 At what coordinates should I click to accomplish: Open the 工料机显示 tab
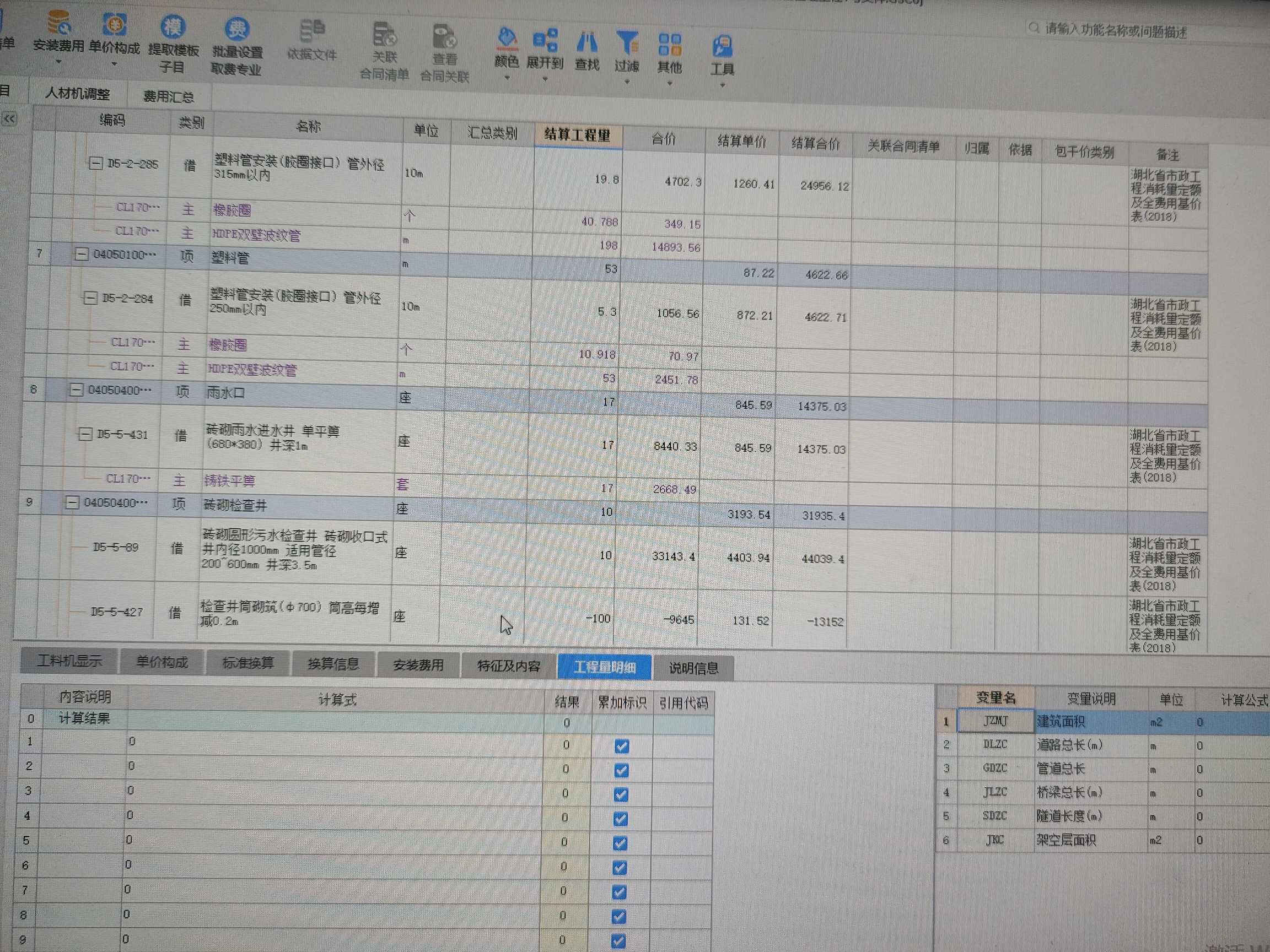[x=69, y=661]
